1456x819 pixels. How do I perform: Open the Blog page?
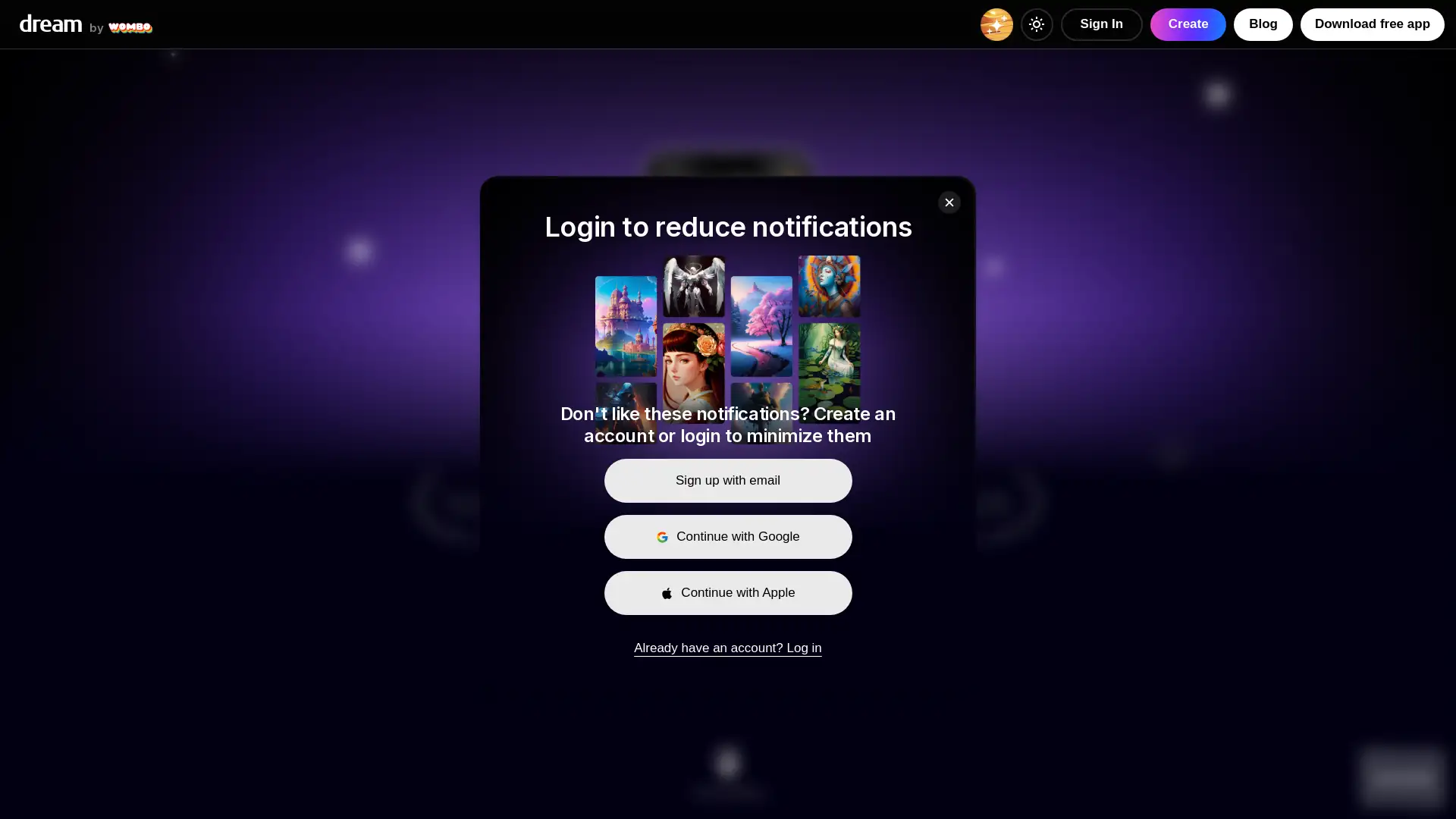tap(1263, 24)
